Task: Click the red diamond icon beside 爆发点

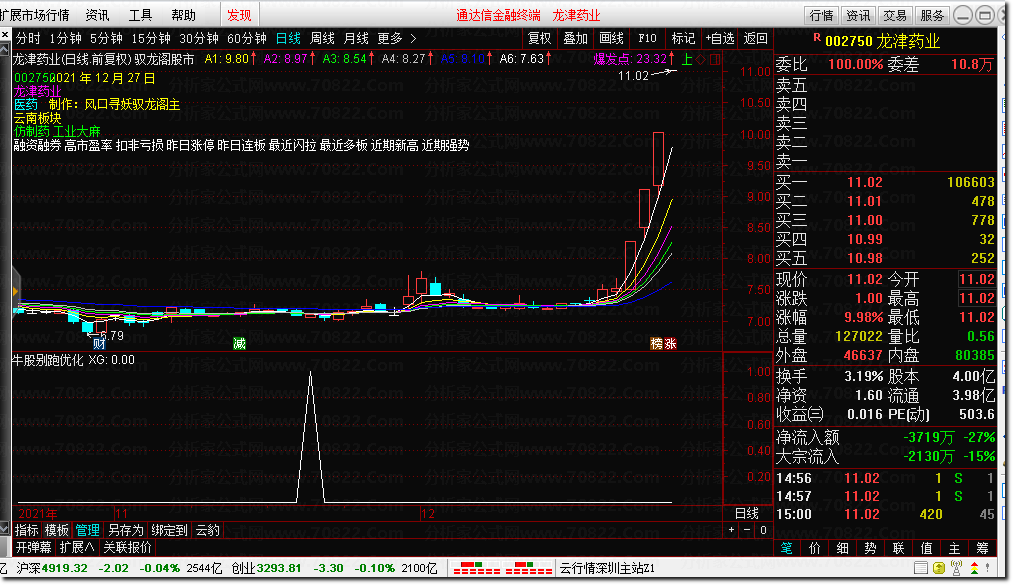Action: pos(701,59)
